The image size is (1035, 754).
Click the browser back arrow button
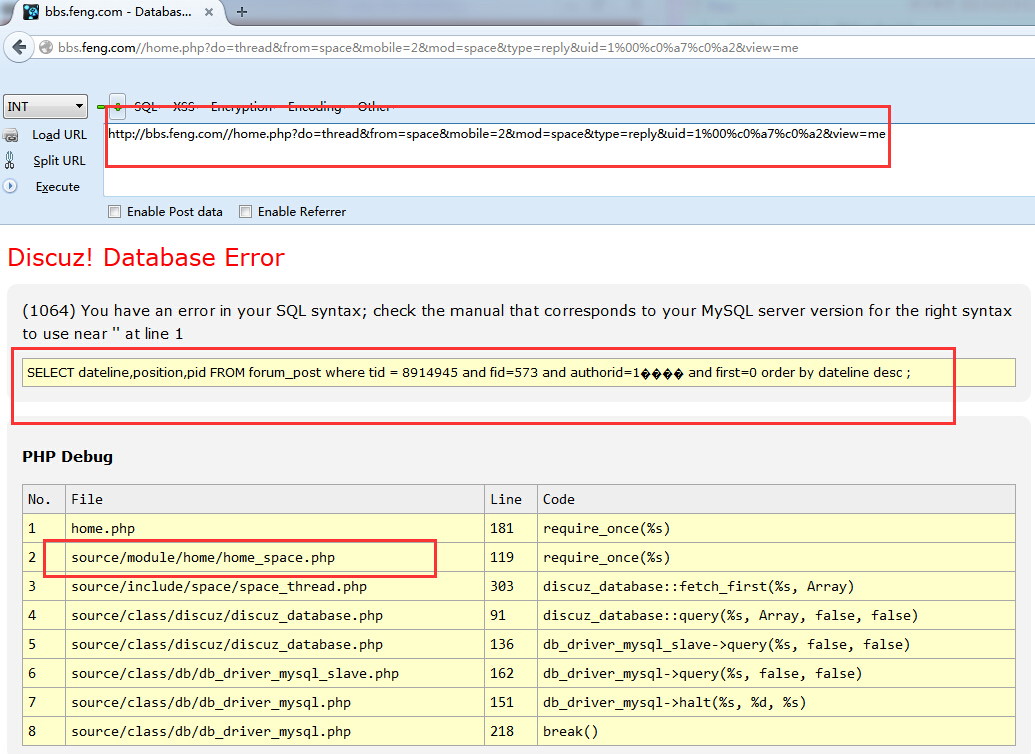pyautogui.click(x=19, y=48)
